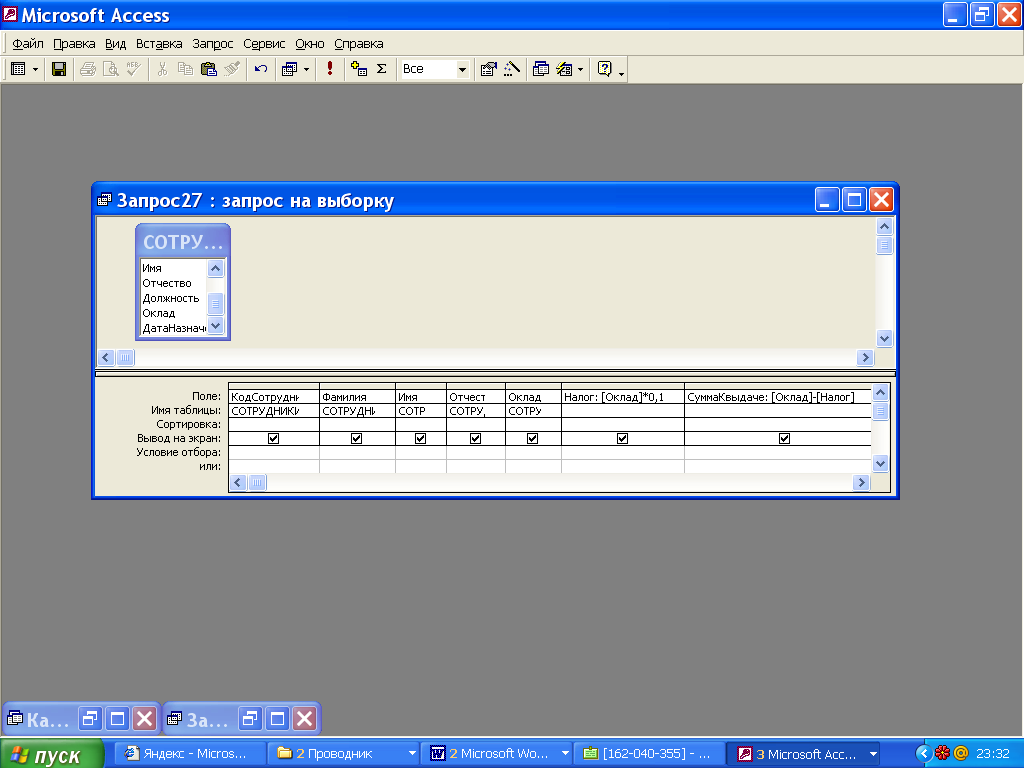Open the Сервис menu
The image size is (1024, 768).
[264, 44]
